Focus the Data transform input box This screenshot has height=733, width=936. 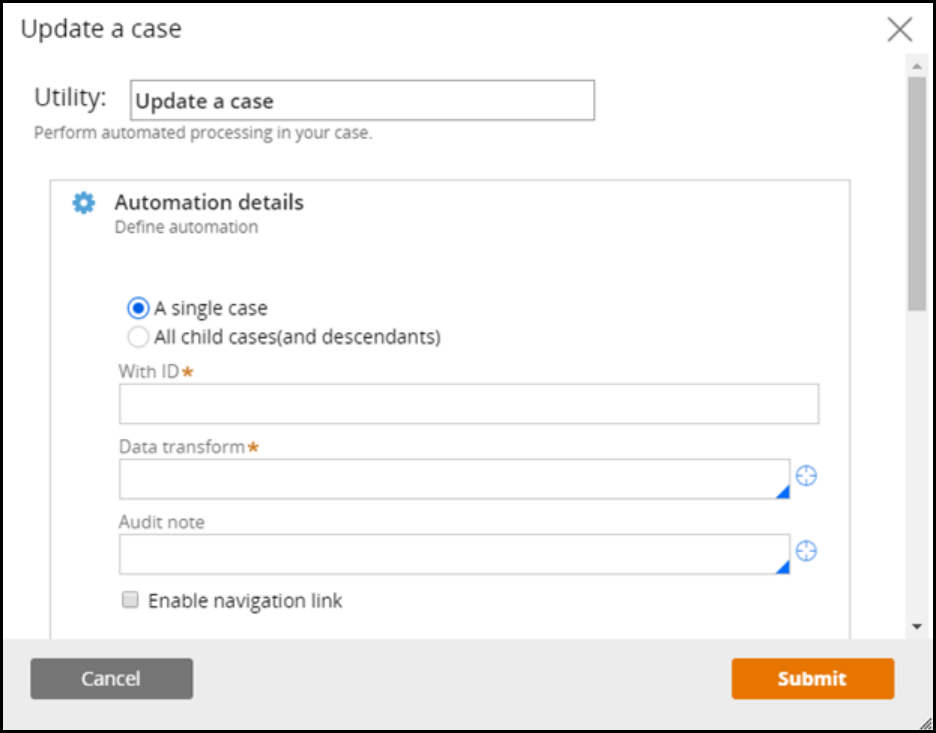452,479
